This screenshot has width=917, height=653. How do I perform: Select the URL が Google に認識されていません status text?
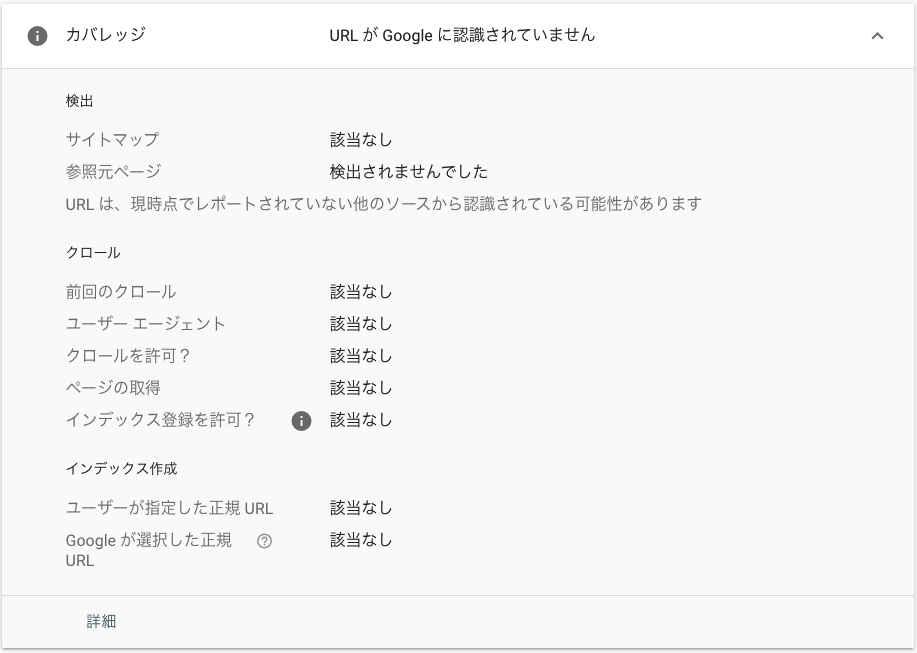(x=462, y=35)
